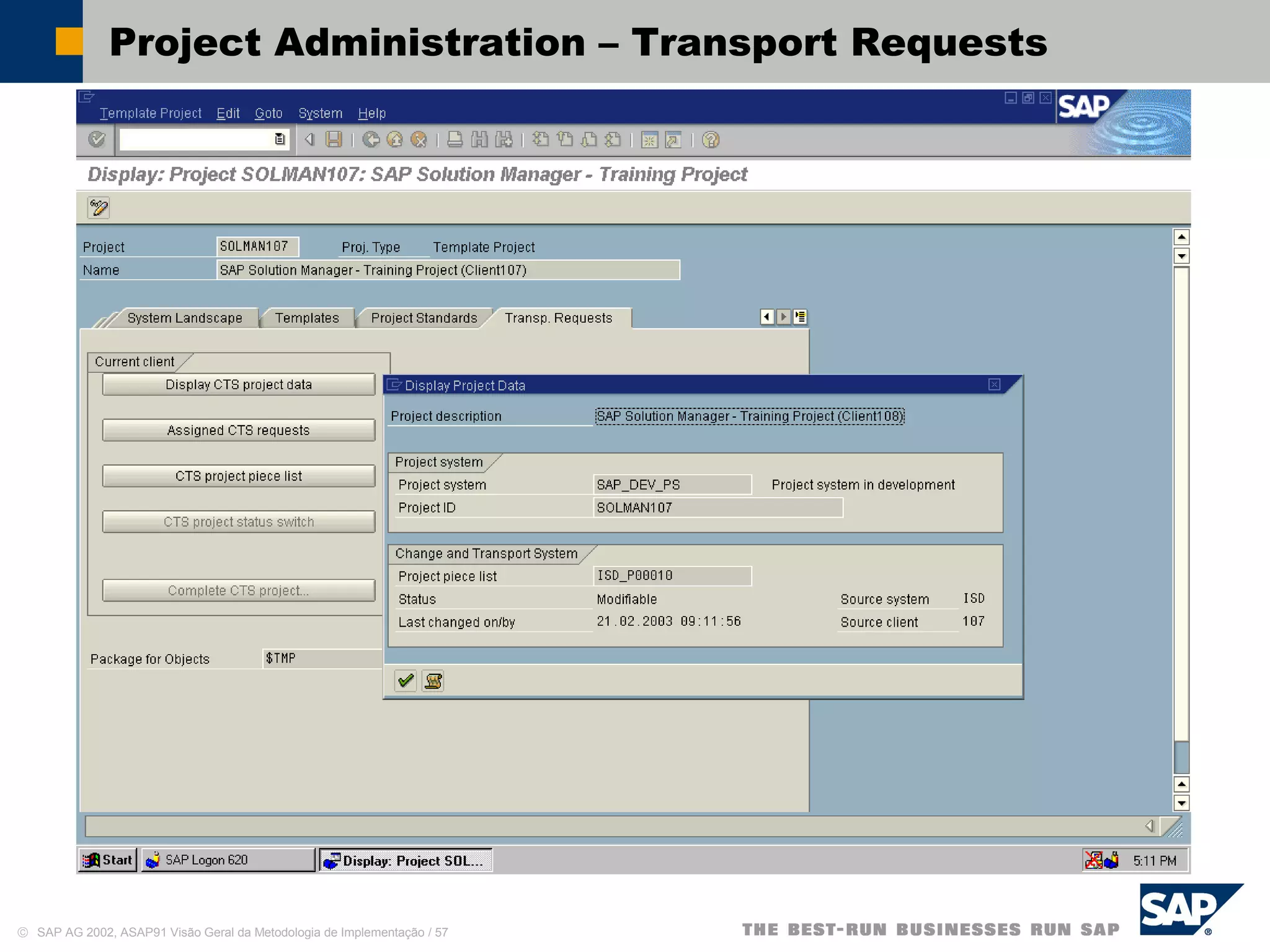Screen dimensions: 1270x952
Task: Click Assigned CTS requests button
Action: (239, 430)
